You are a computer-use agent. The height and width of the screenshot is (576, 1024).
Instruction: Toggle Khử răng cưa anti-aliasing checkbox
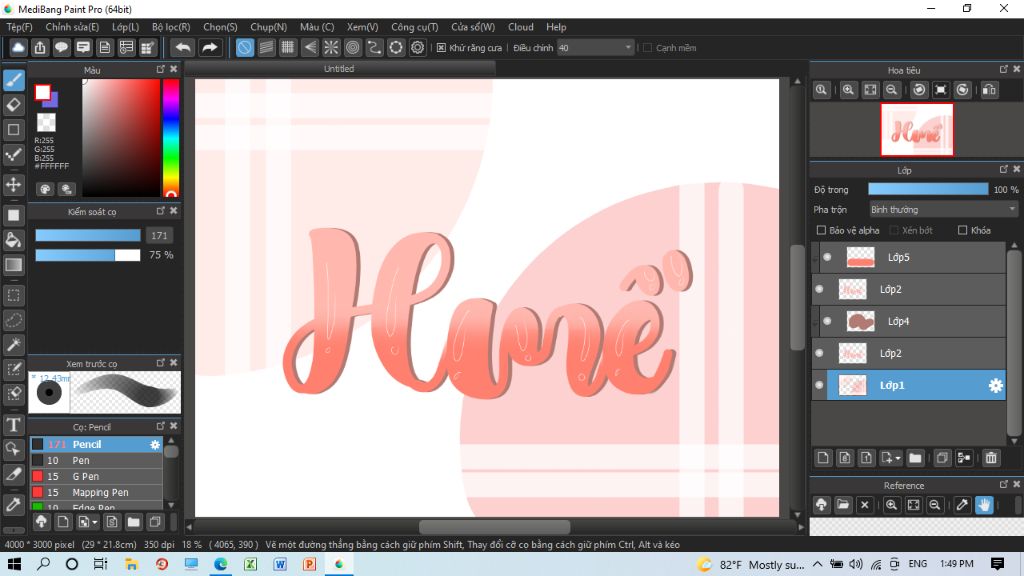point(441,48)
